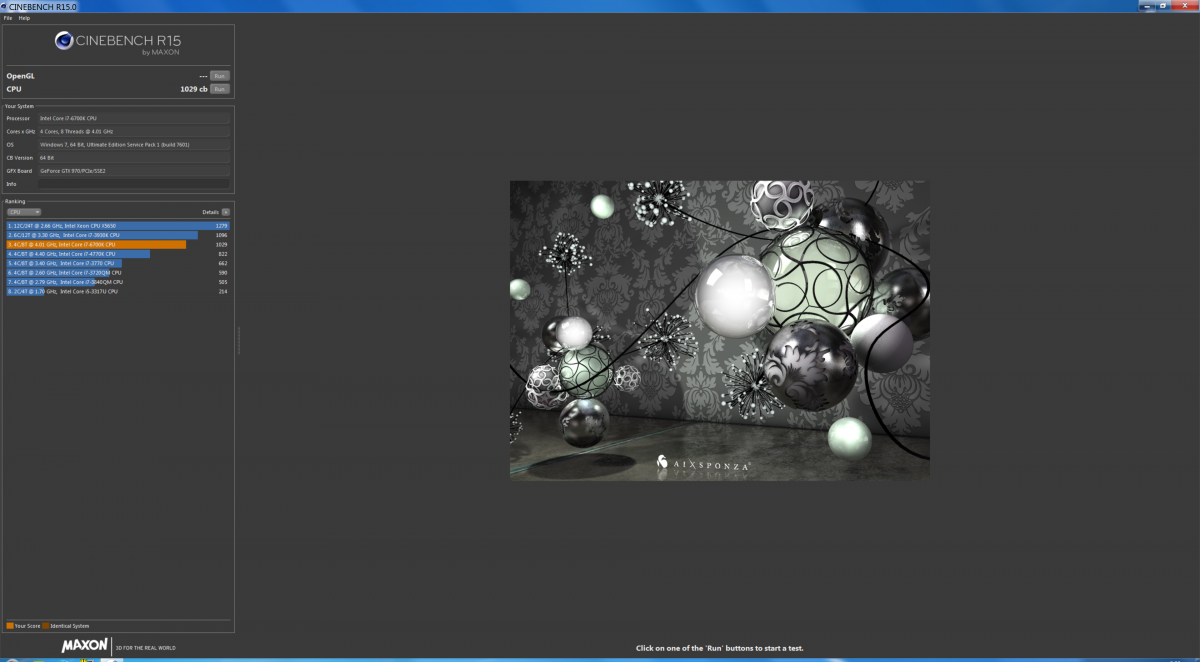The image size is (1200, 662).
Task: Open the CPU ranking type dropdown
Action: pyautogui.click(x=24, y=212)
